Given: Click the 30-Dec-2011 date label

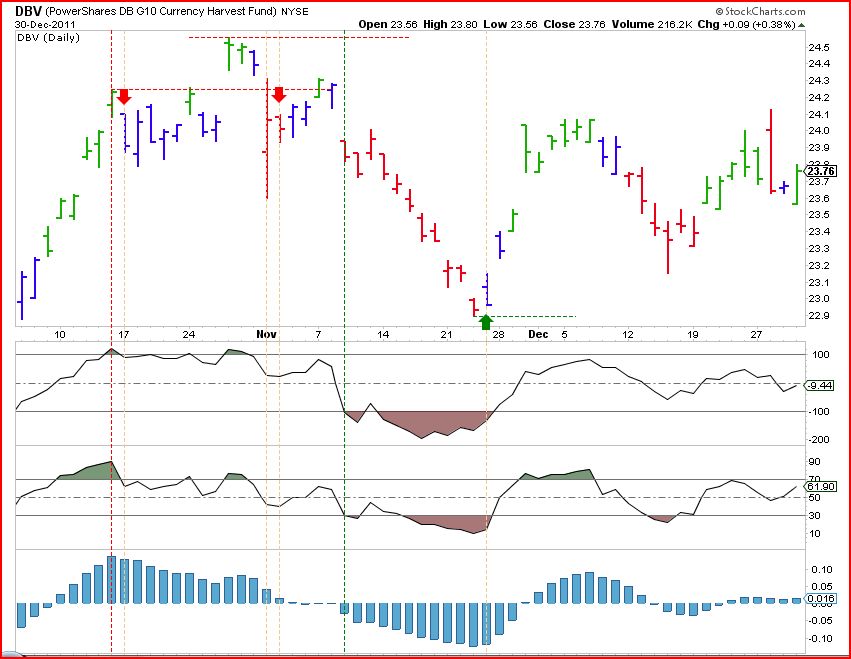Looking at the screenshot, I should (x=45, y=24).
